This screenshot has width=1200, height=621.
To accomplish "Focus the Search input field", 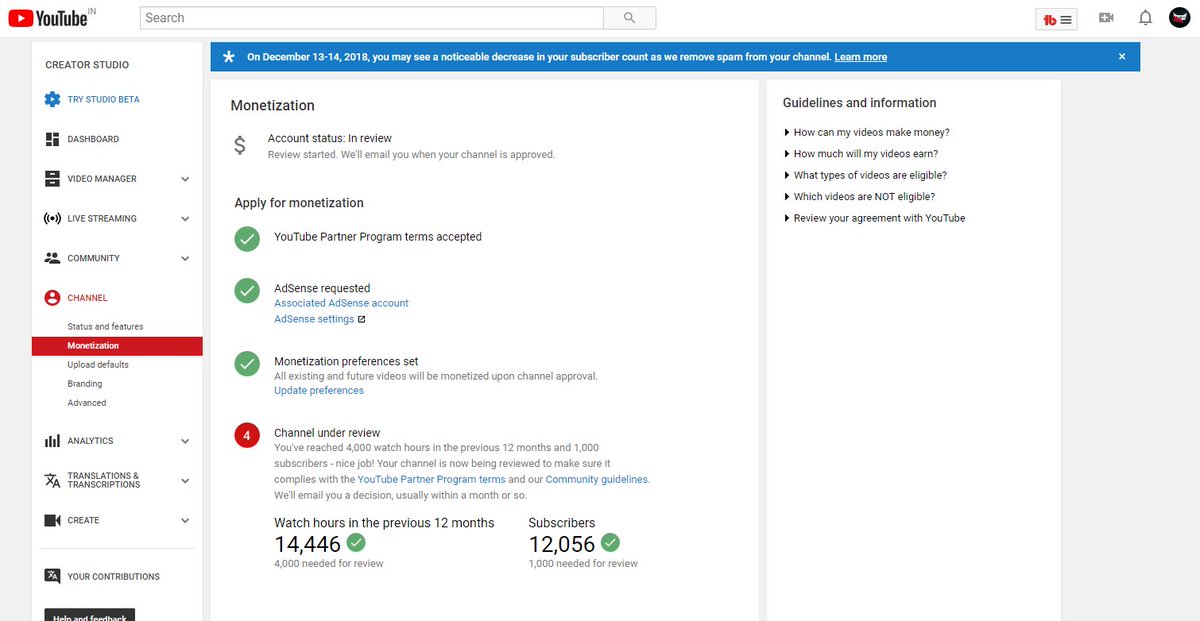I will pyautogui.click(x=372, y=18).
